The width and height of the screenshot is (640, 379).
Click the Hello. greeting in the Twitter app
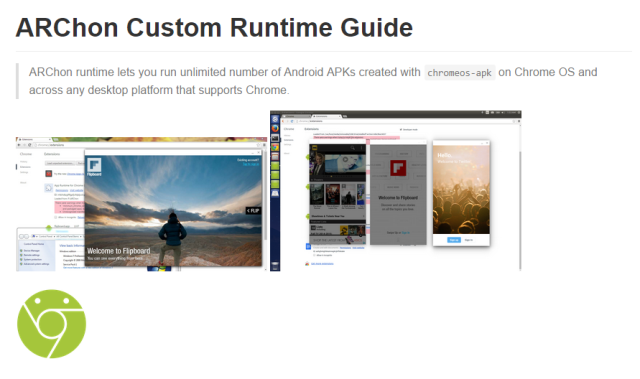tap(444, 155)
